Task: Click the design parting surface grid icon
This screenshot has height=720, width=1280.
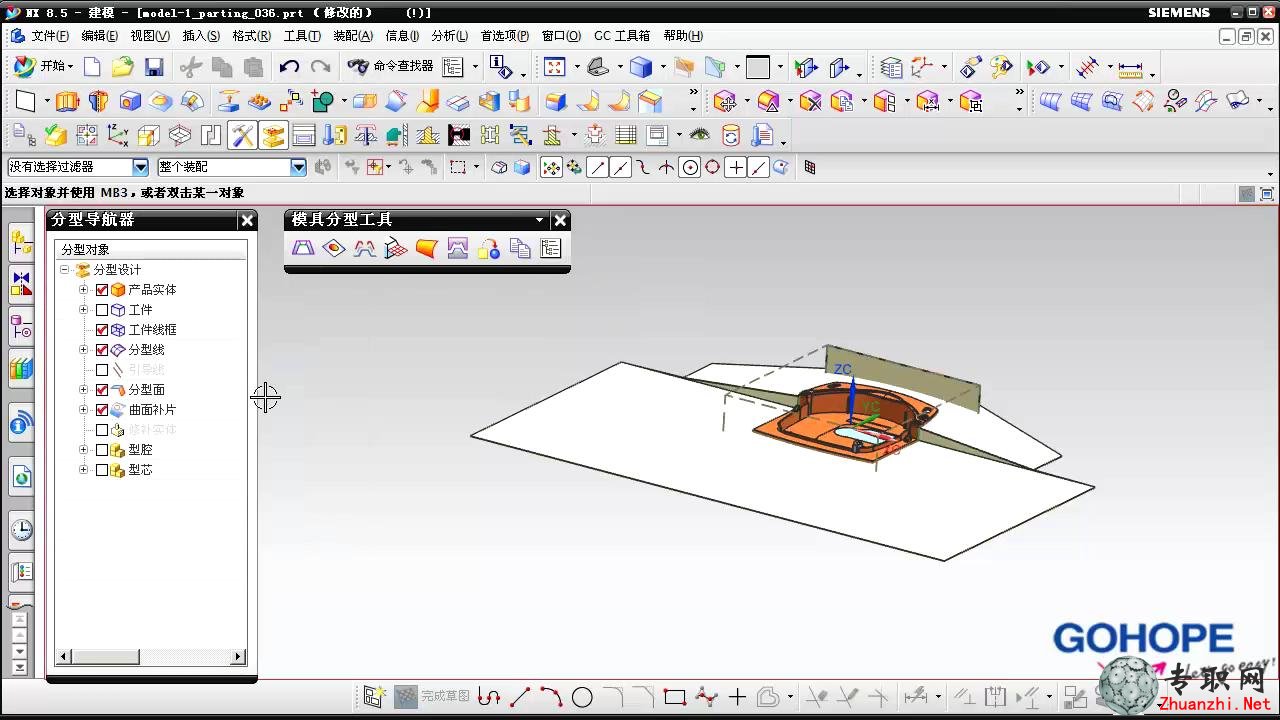Action: [396, 248]
